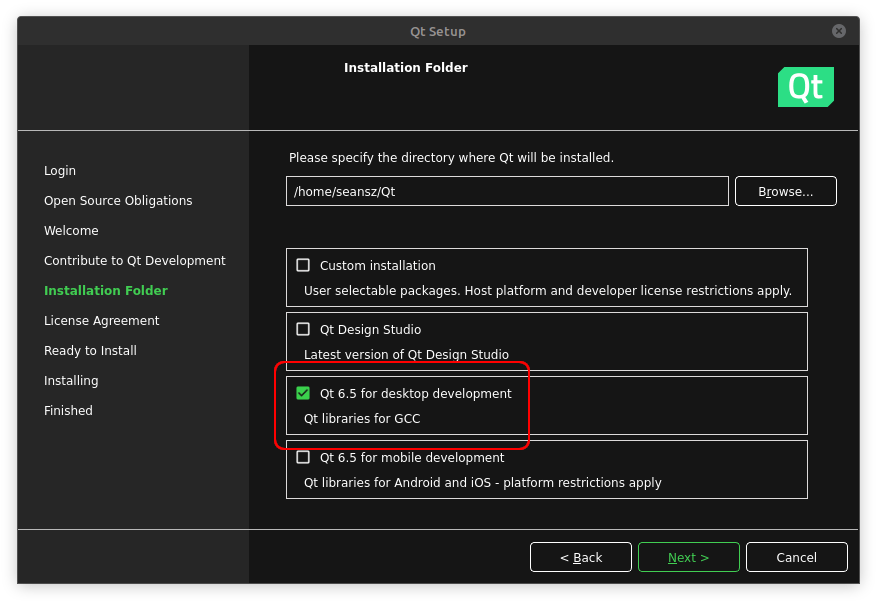Select the Login step in sidebar

click(60, 171)
